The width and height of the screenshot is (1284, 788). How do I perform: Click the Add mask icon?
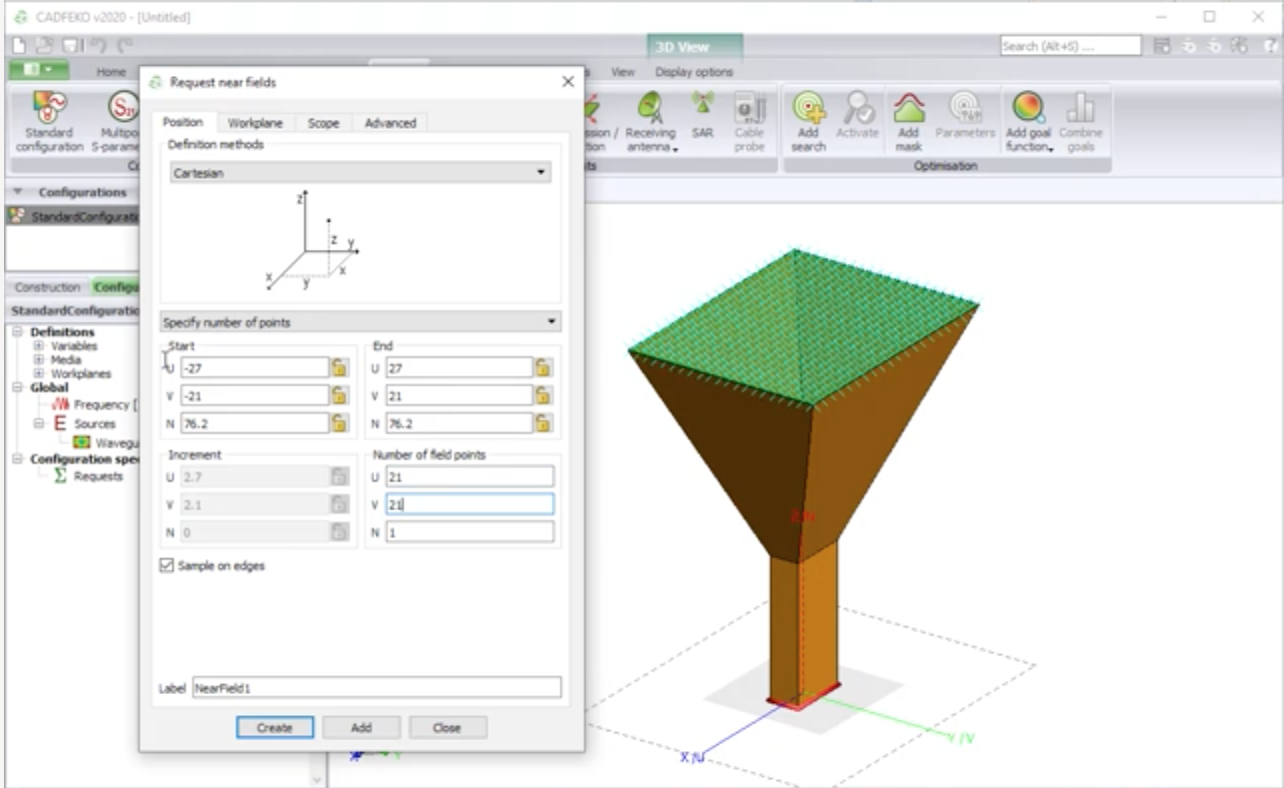pyautogui.click(x=908, y=108)
